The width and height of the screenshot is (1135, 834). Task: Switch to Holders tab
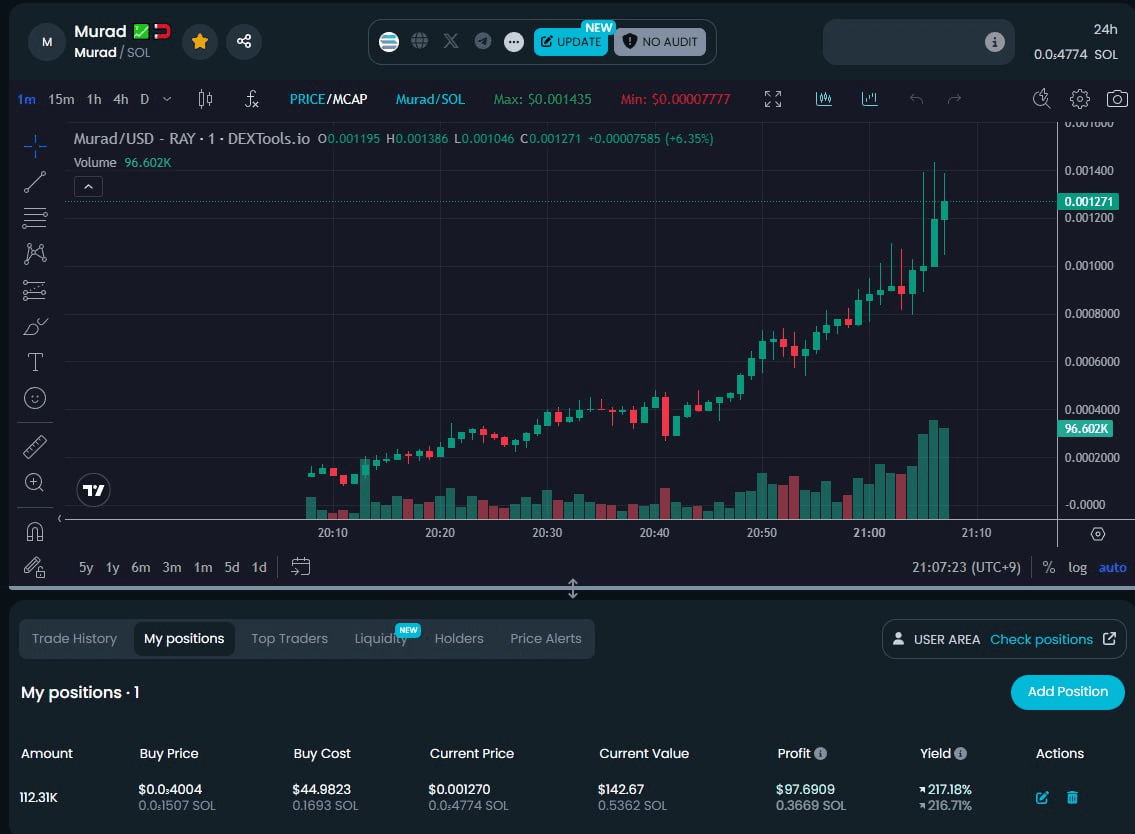pos(459,639)
